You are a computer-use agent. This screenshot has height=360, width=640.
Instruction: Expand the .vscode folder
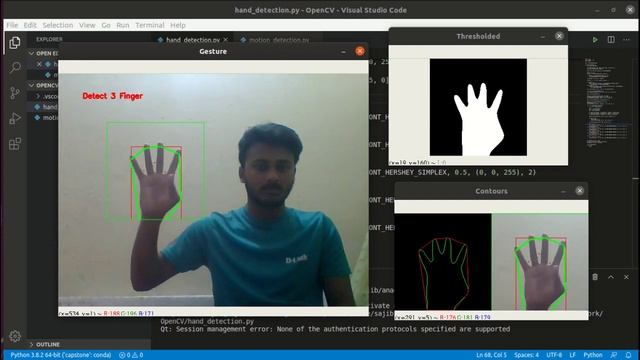pos(47,96)
